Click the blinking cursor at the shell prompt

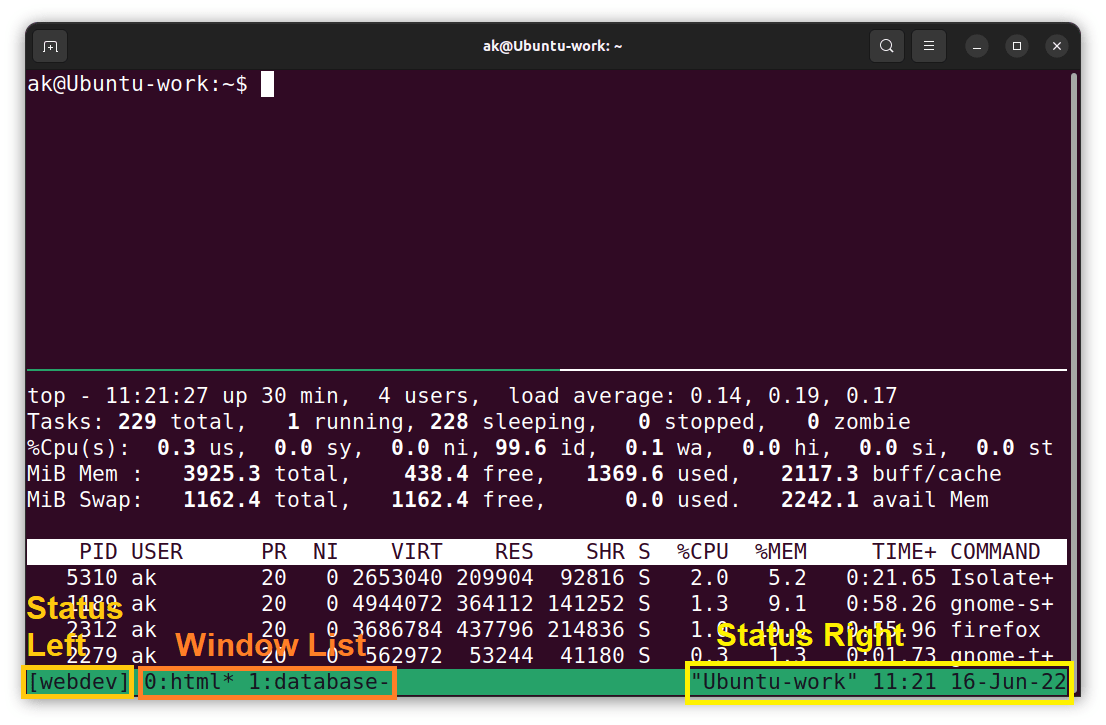pyautogui.click(x=265, y=83)
